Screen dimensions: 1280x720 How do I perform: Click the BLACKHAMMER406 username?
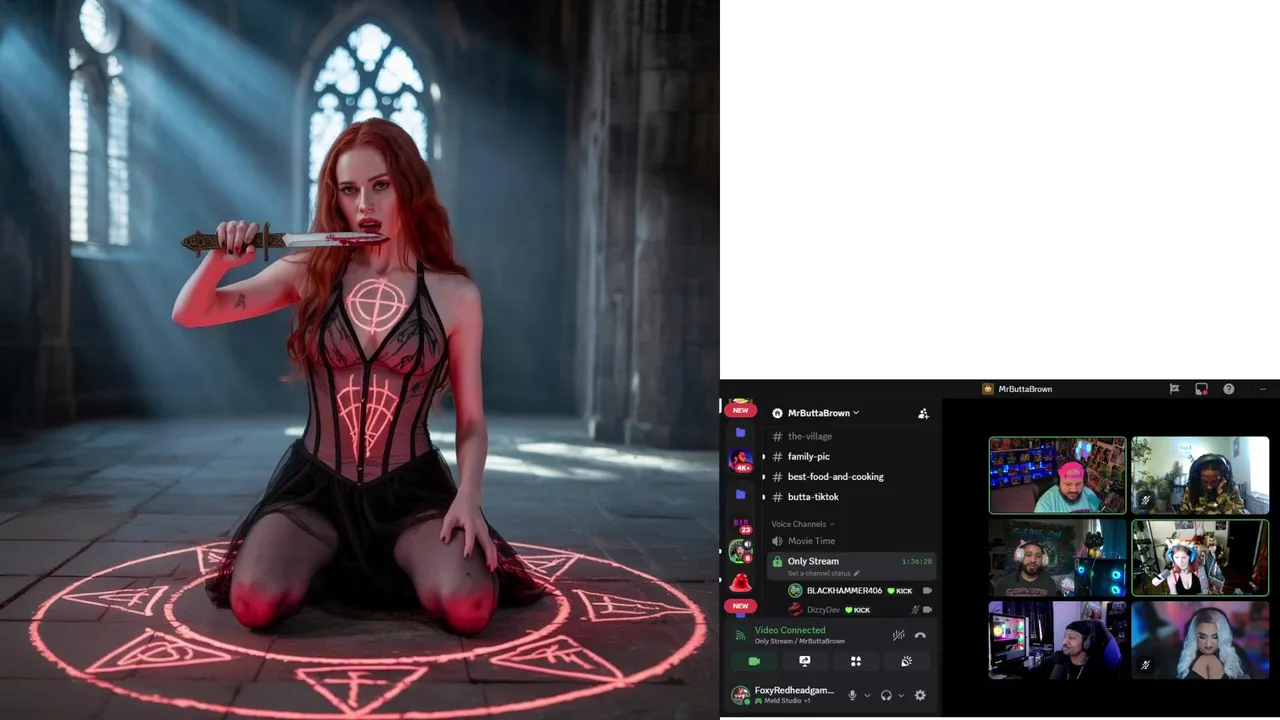844,591
